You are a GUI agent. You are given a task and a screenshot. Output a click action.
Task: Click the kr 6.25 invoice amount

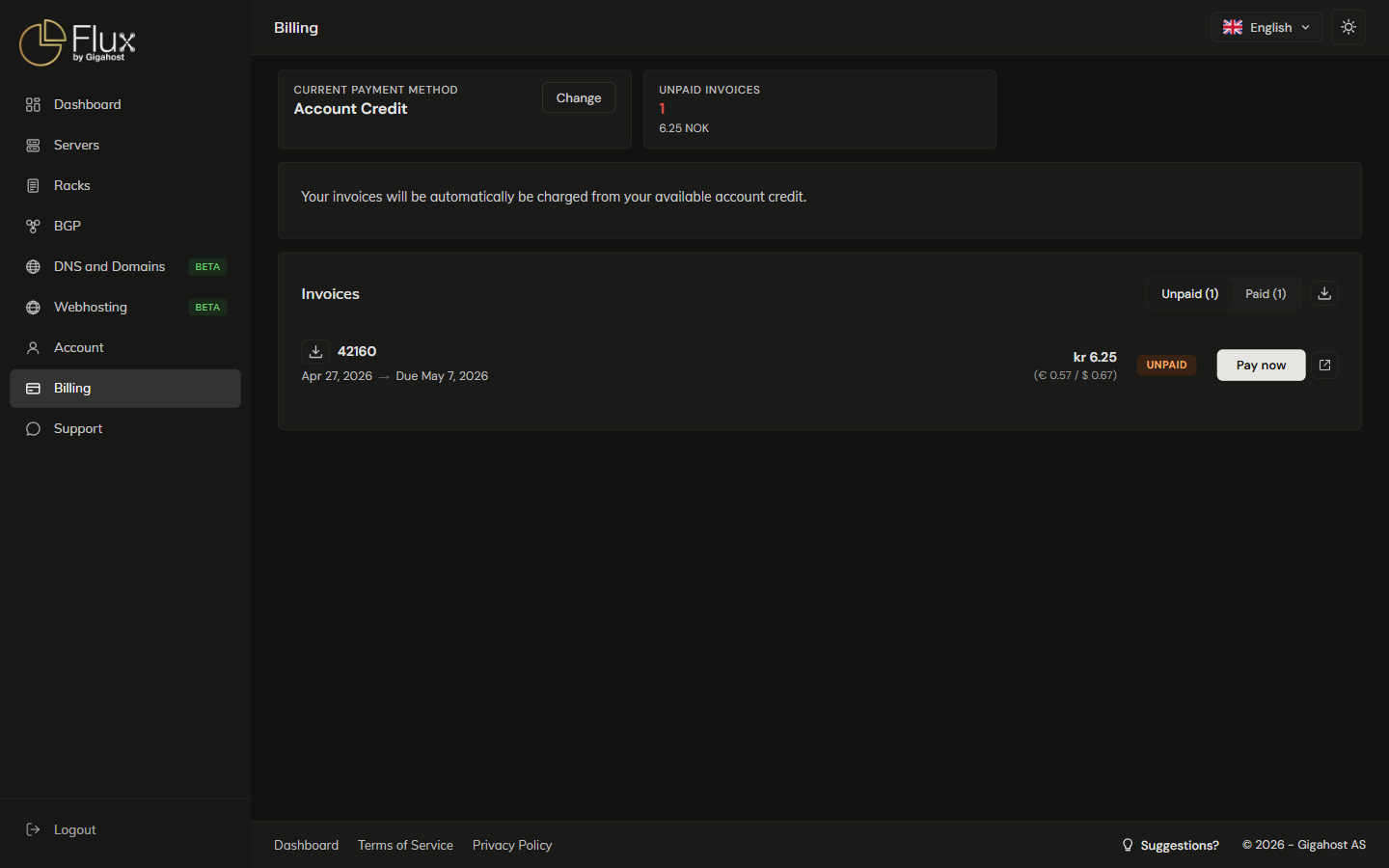click(1095, 357)
